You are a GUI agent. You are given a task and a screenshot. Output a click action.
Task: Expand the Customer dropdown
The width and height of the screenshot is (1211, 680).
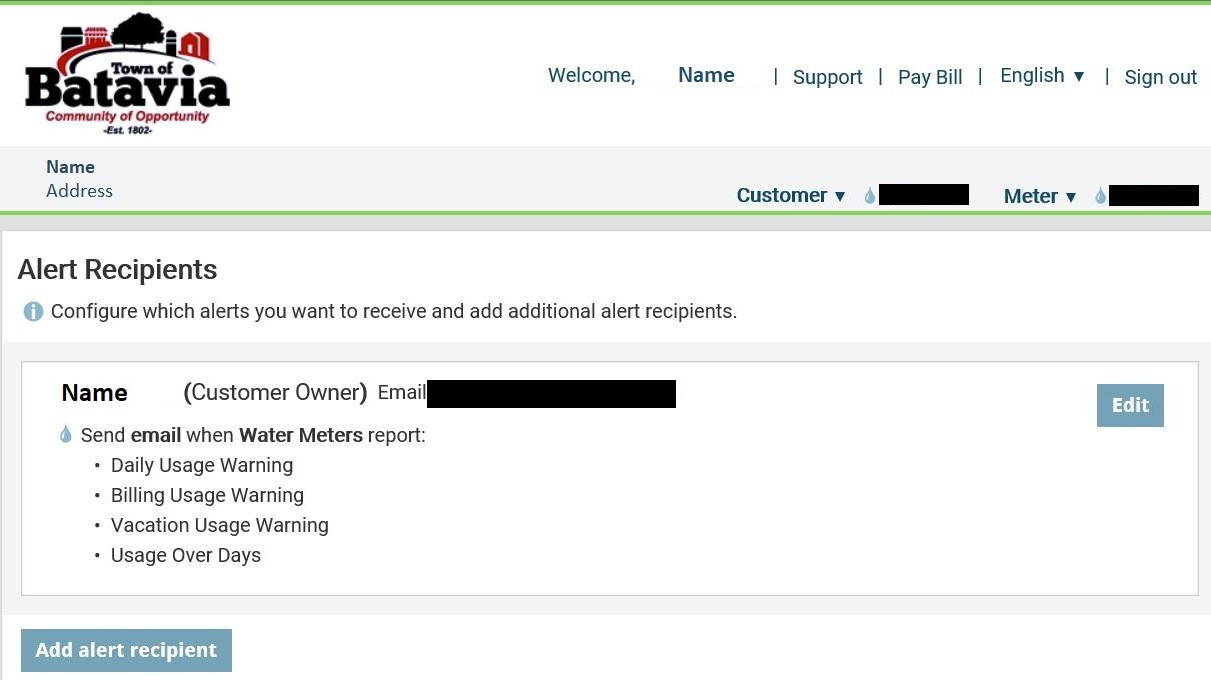(791, 196)
